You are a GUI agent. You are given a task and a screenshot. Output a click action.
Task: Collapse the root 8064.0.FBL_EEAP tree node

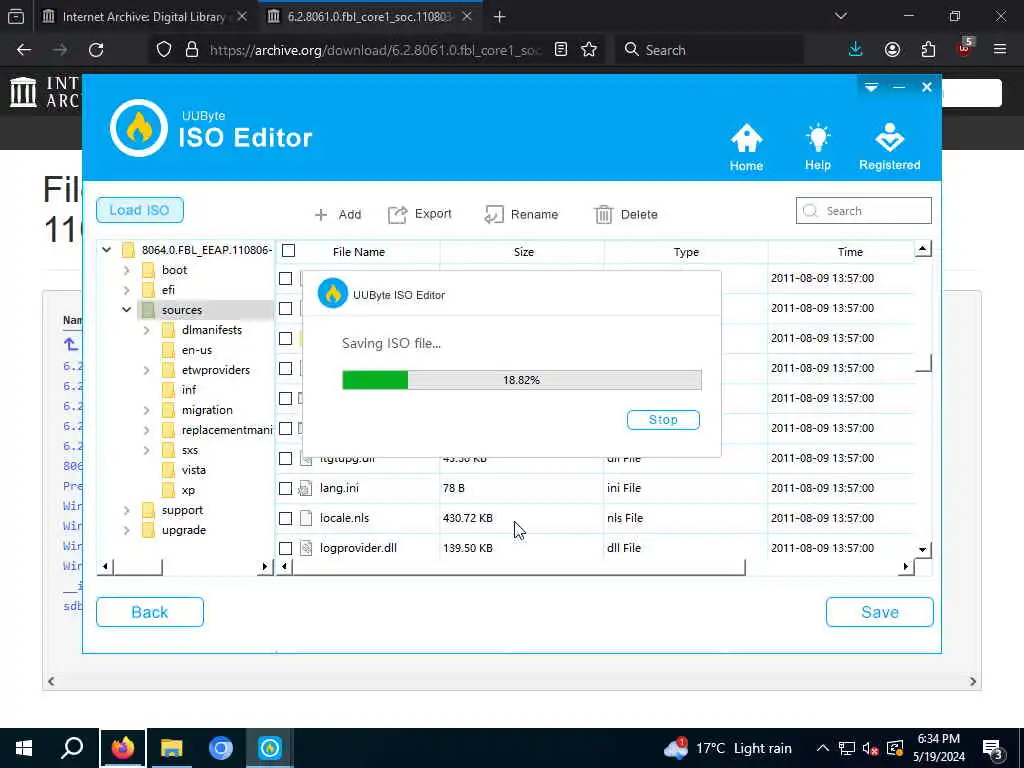click(x=106, y=249)
